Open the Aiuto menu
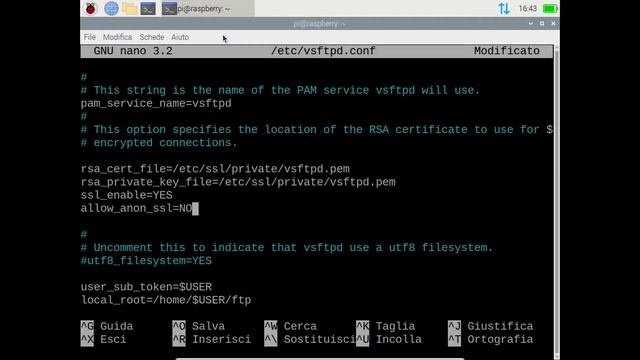640x360 pixels. point(180,37)
